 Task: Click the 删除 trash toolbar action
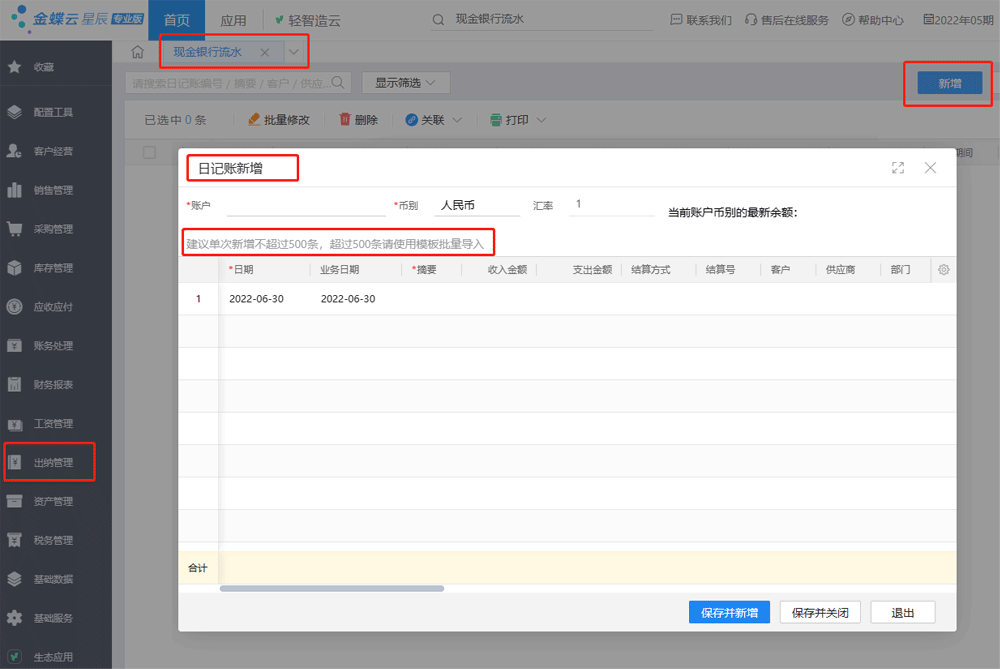tap(358, 120)
